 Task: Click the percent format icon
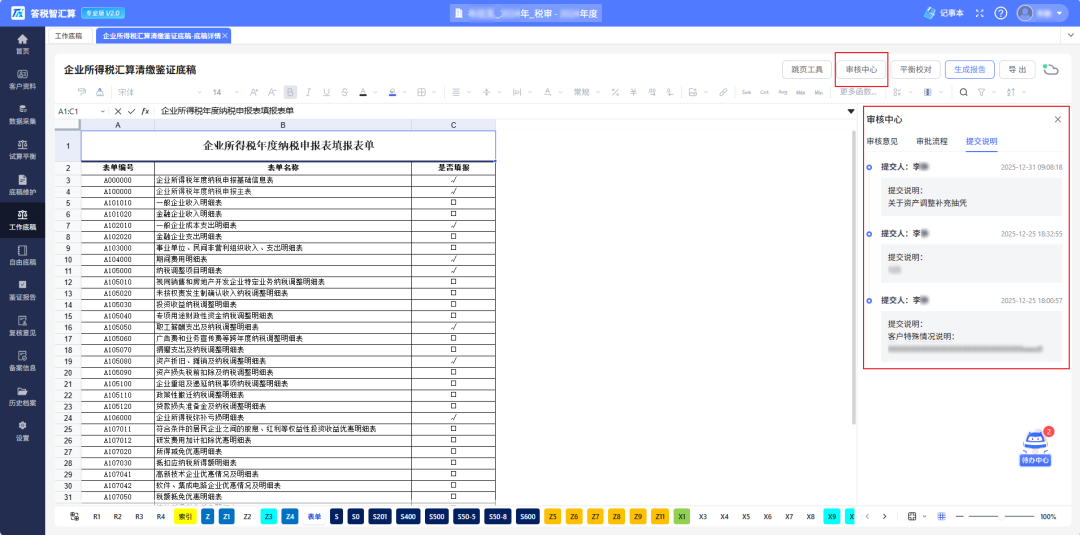point(614,92)
